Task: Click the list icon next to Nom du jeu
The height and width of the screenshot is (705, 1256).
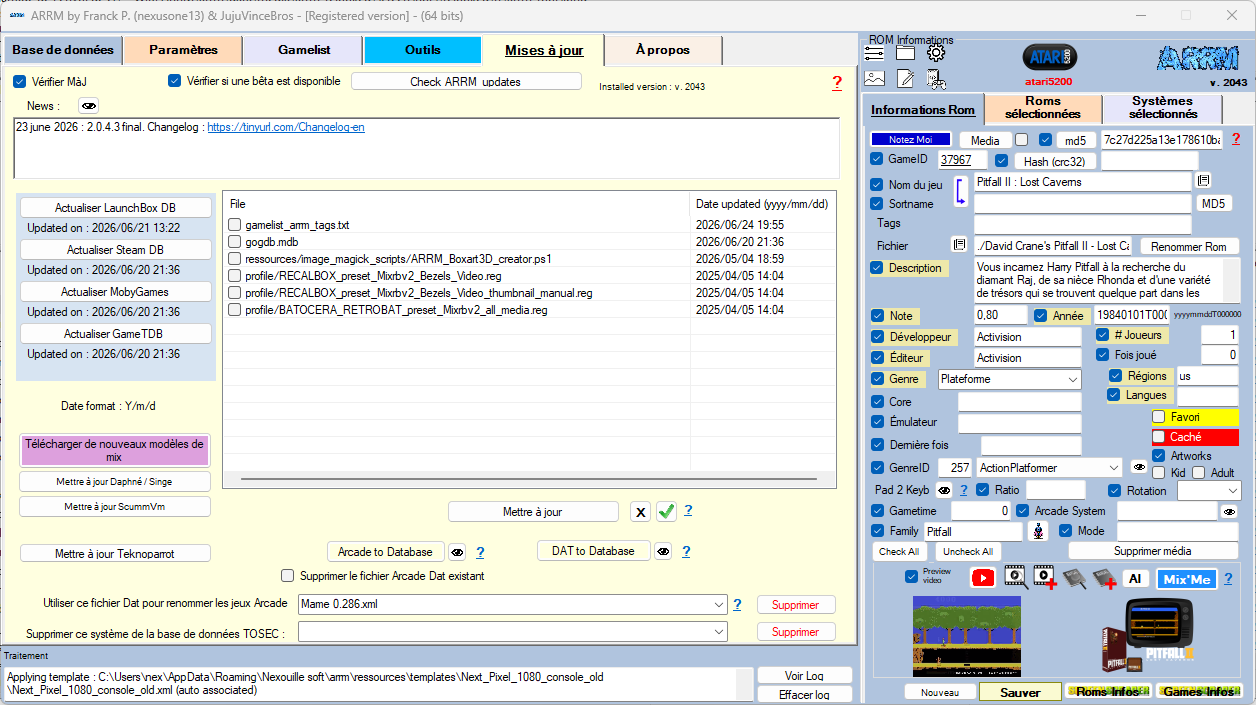Action: (x=1204, y=181)
